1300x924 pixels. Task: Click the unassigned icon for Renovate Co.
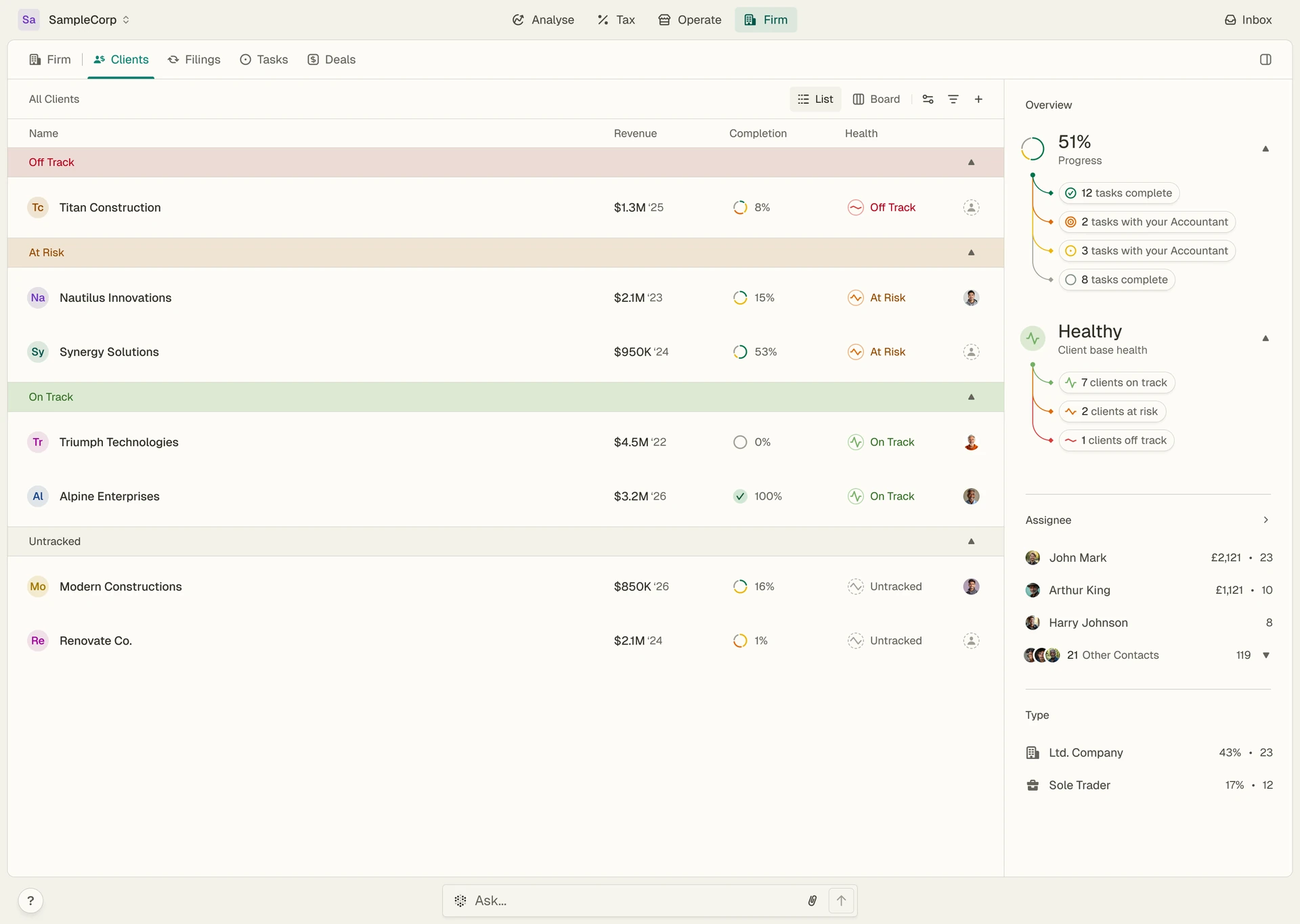coord(971,640)
